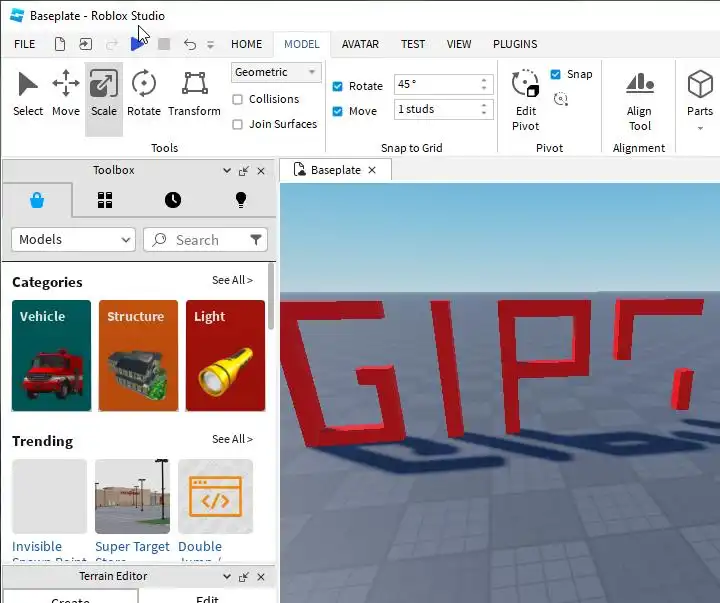Enable the Join Surfaces checkbox
This screenshot has height=603, width=720.
pos(237,124)
